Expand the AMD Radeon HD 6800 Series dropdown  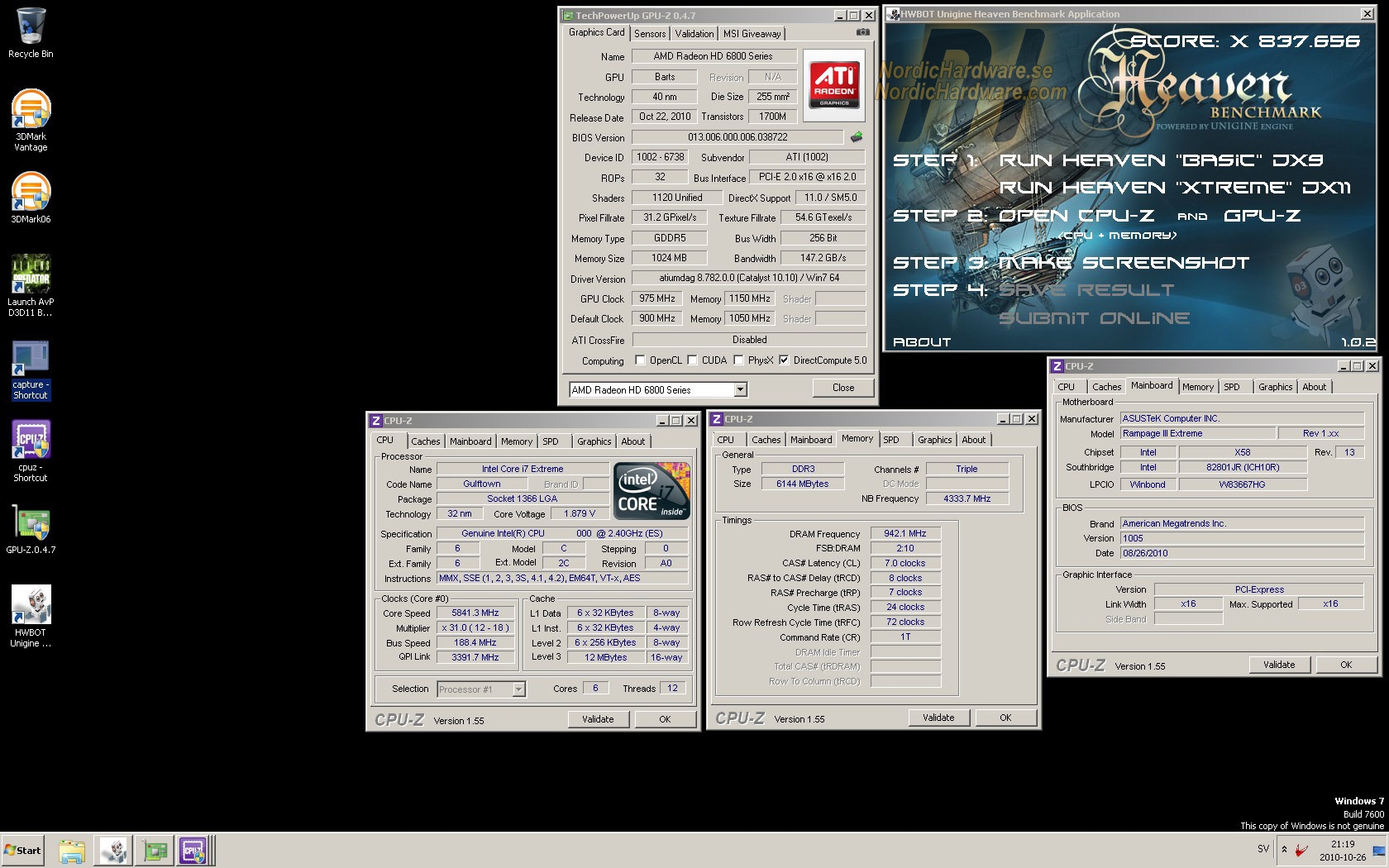tap(740, 390)
